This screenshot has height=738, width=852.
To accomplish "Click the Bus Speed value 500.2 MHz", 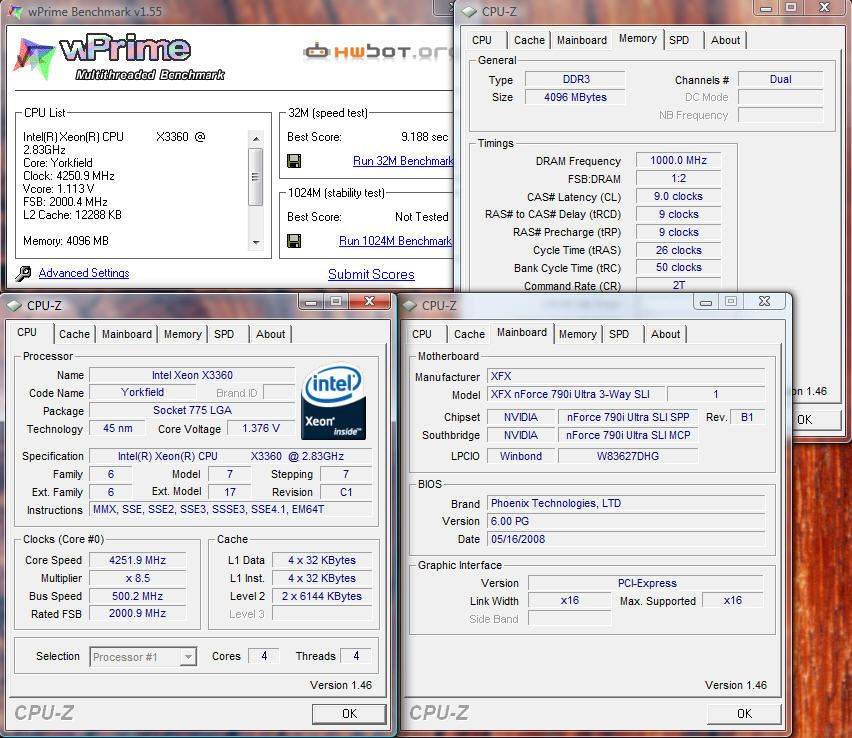I will (137, 596).
